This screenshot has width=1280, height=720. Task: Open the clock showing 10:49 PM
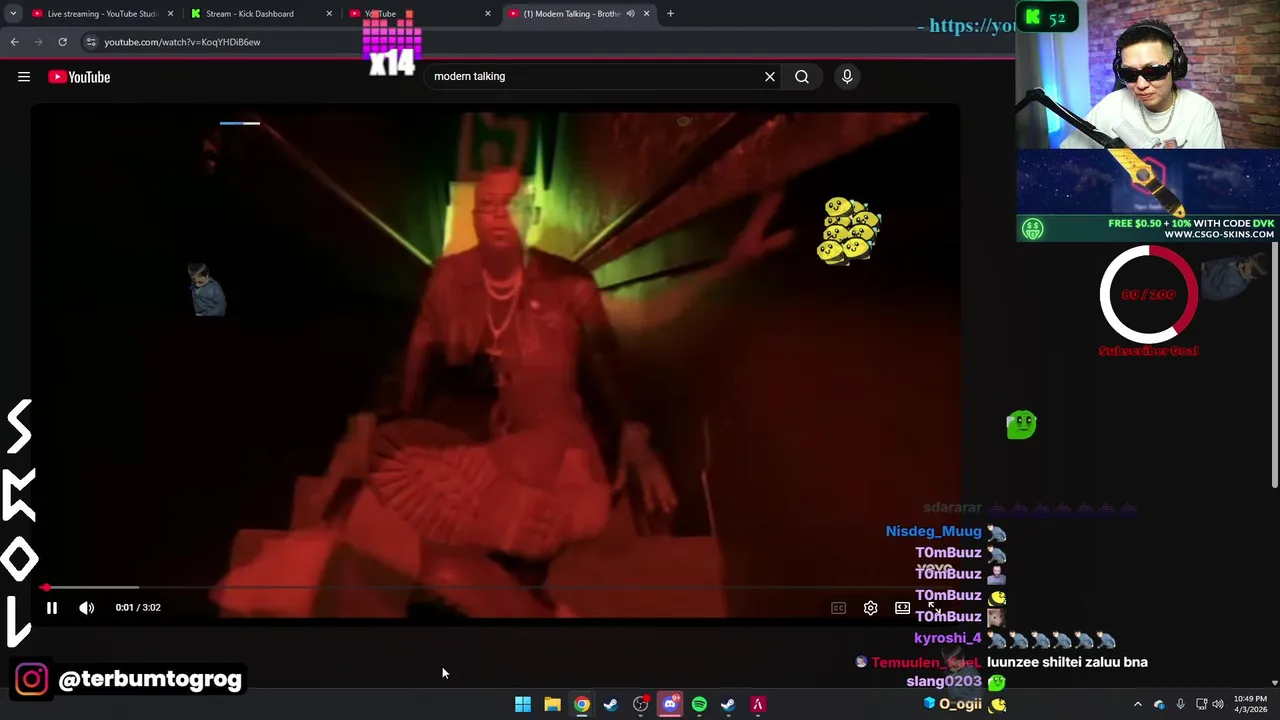click(x=1250, y=704)
